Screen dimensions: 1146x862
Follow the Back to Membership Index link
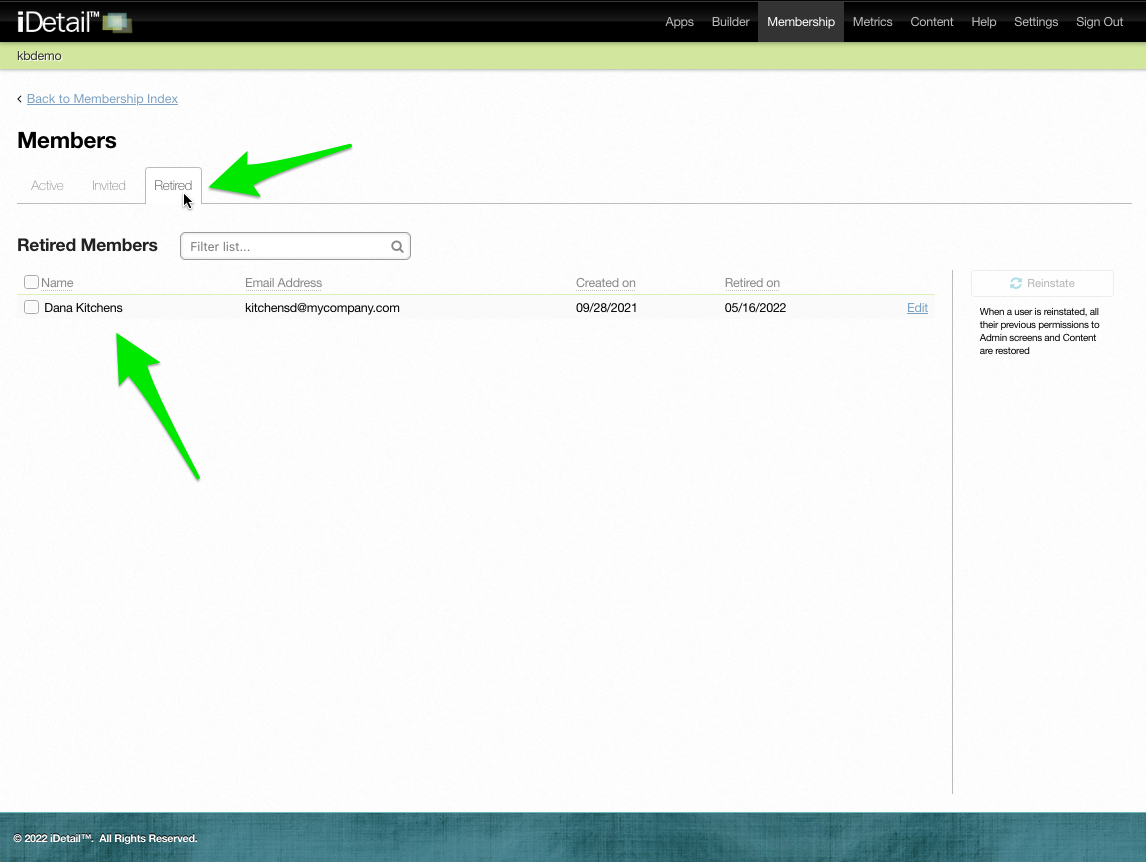(x=102, y=99)
